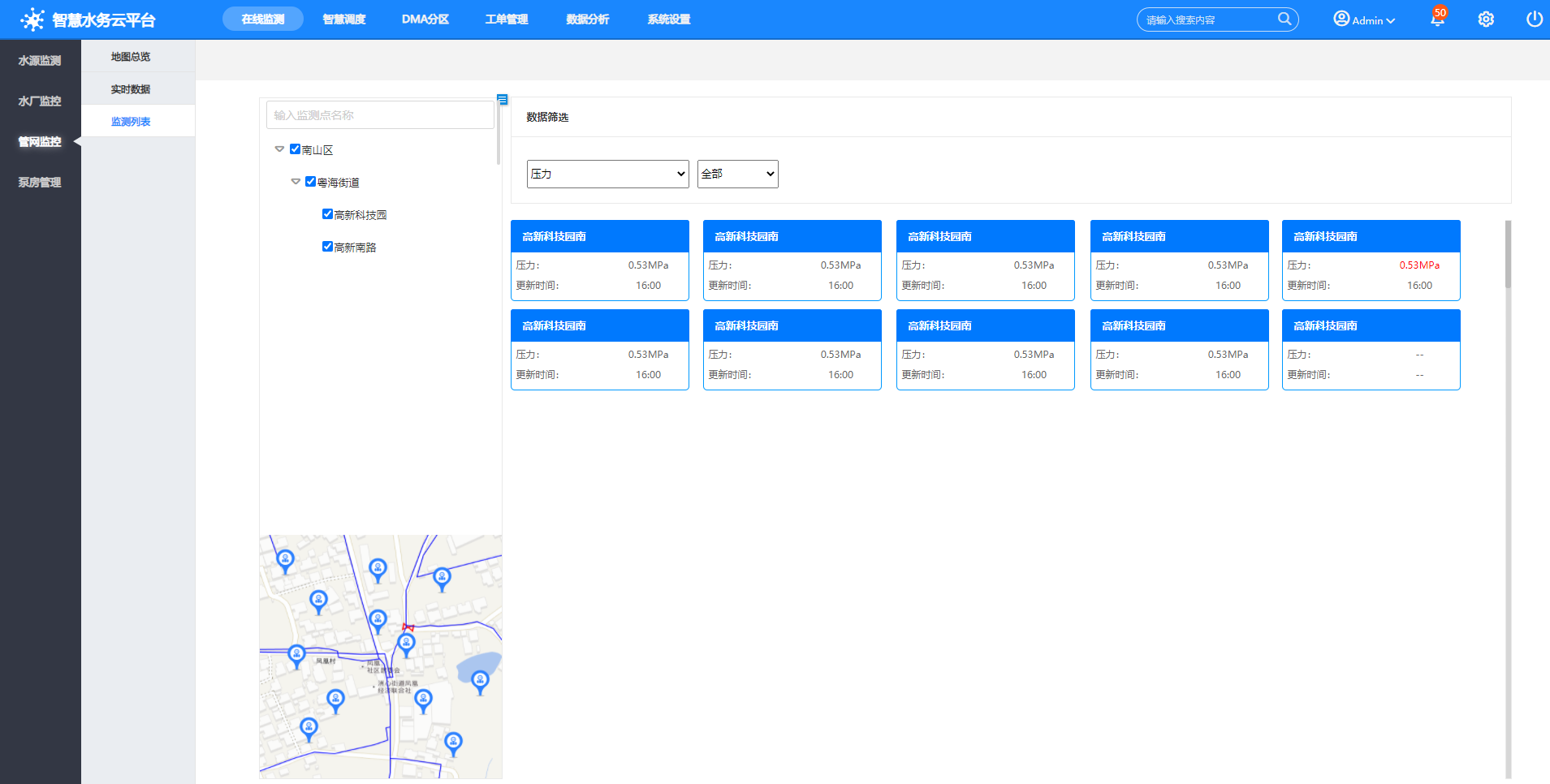
Task: Open the 系统设置 menu
Action: (x=669, y=19)
